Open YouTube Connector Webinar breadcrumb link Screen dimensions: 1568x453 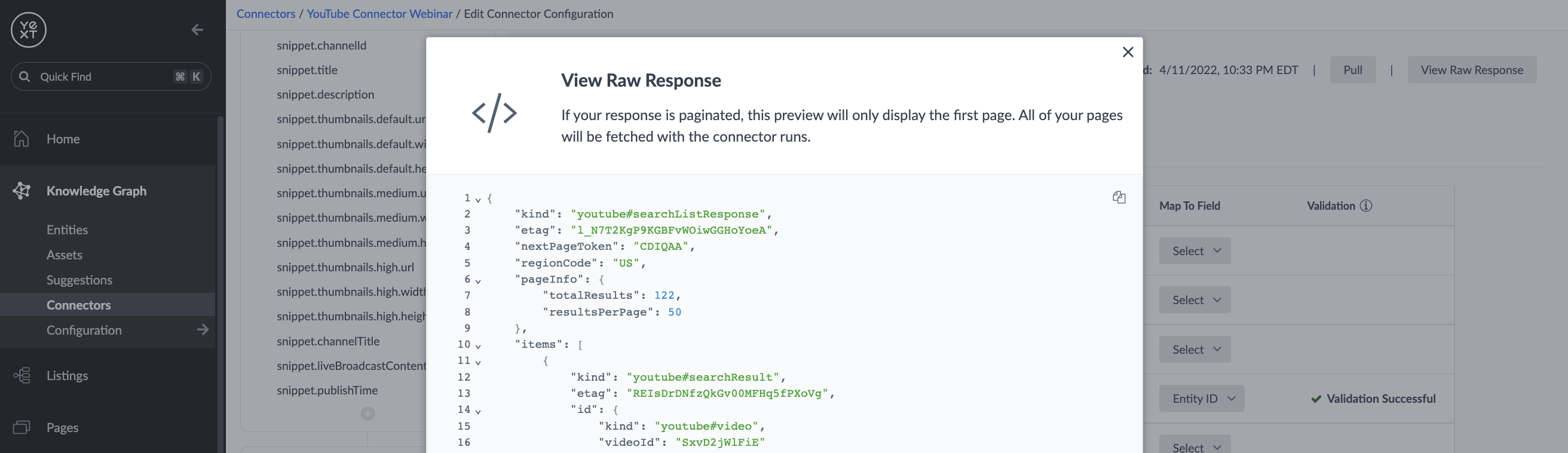[379, 13]
